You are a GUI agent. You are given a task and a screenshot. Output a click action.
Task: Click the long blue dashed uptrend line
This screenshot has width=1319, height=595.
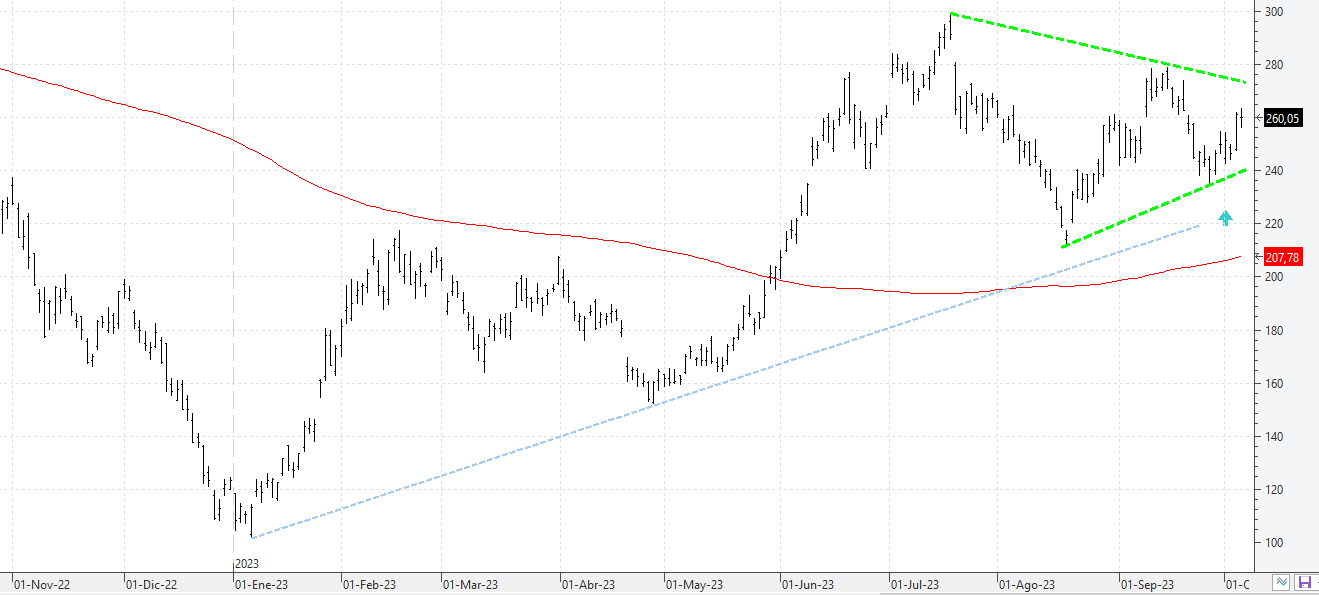click(x=725, y=381)
